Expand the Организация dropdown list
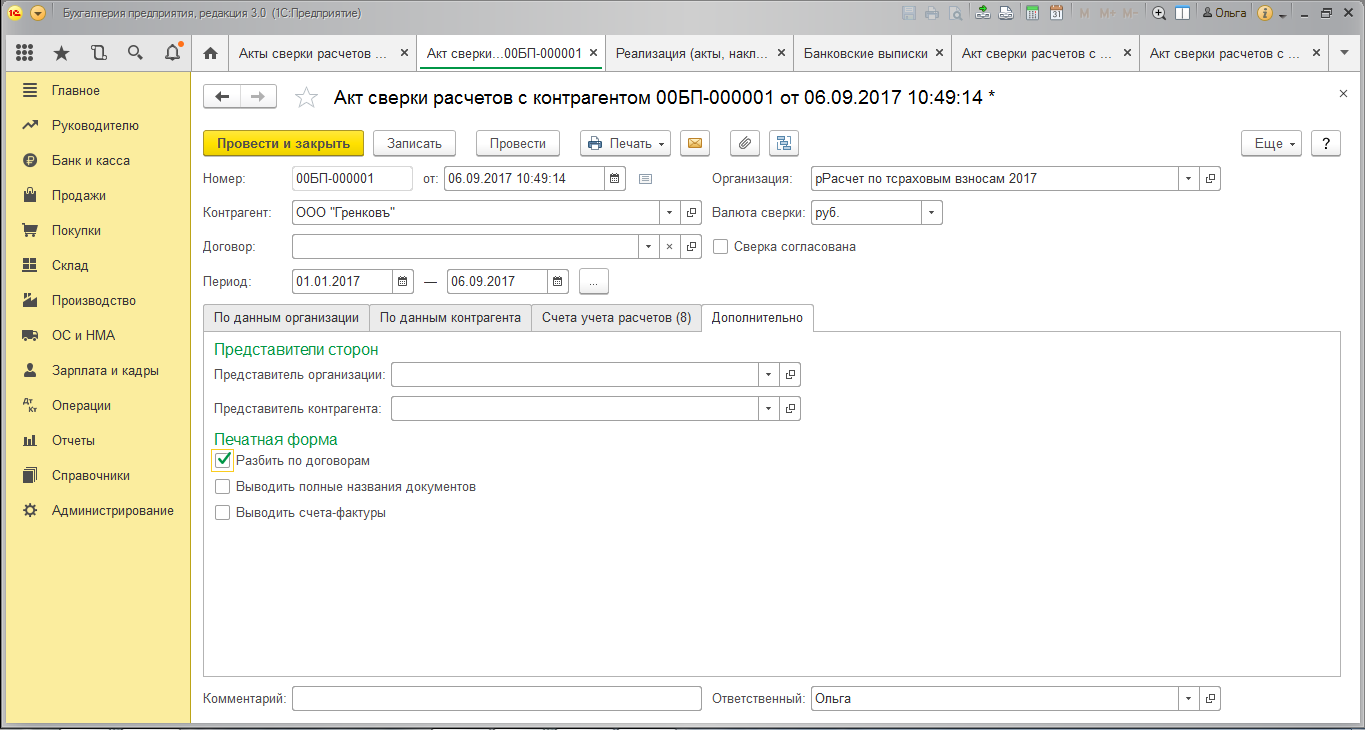1365x730 pixels. coord(1189,179)
